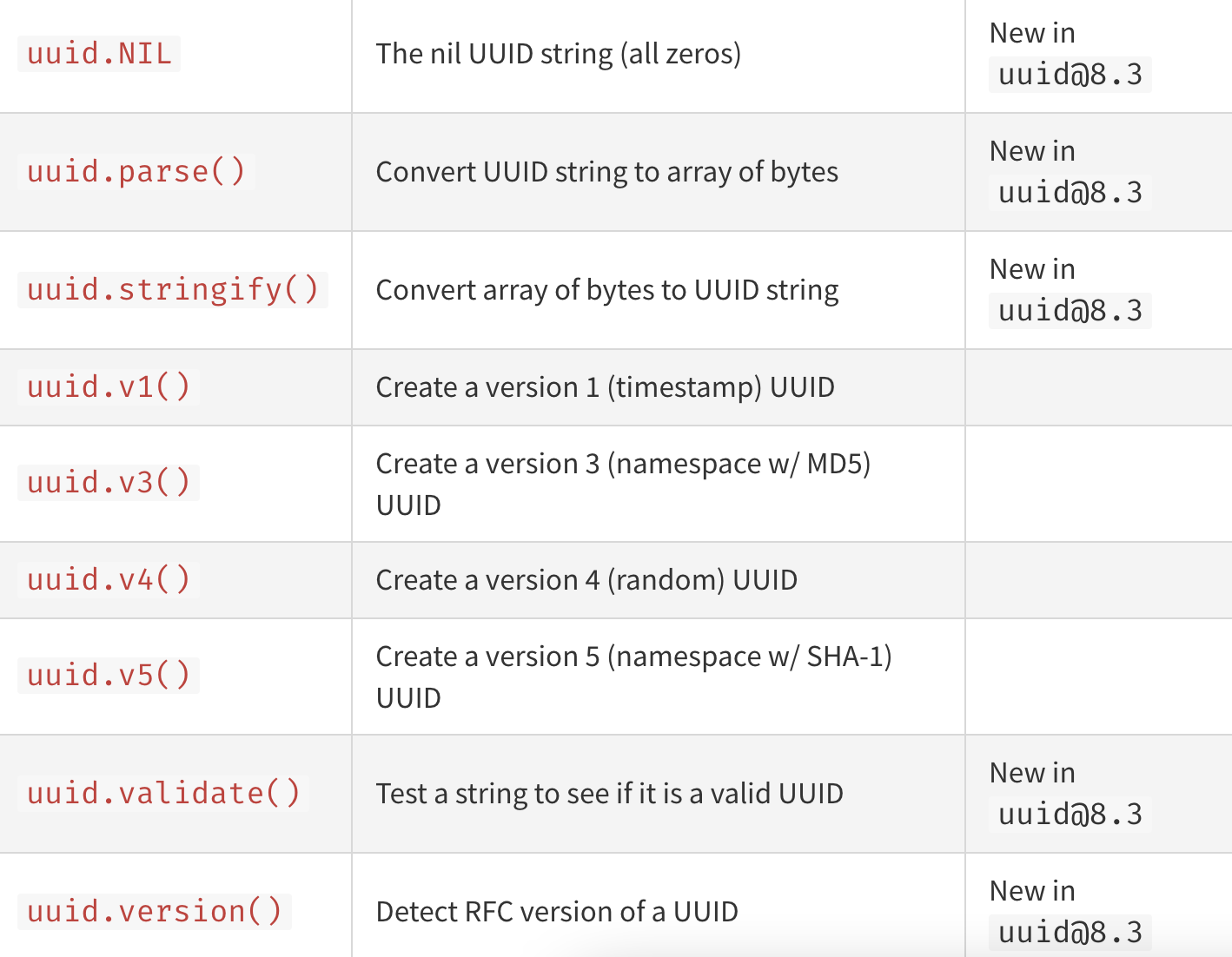Select the uuid.v4() link
The height and width of the screenshot is (957, 1232).
point(108,580)
